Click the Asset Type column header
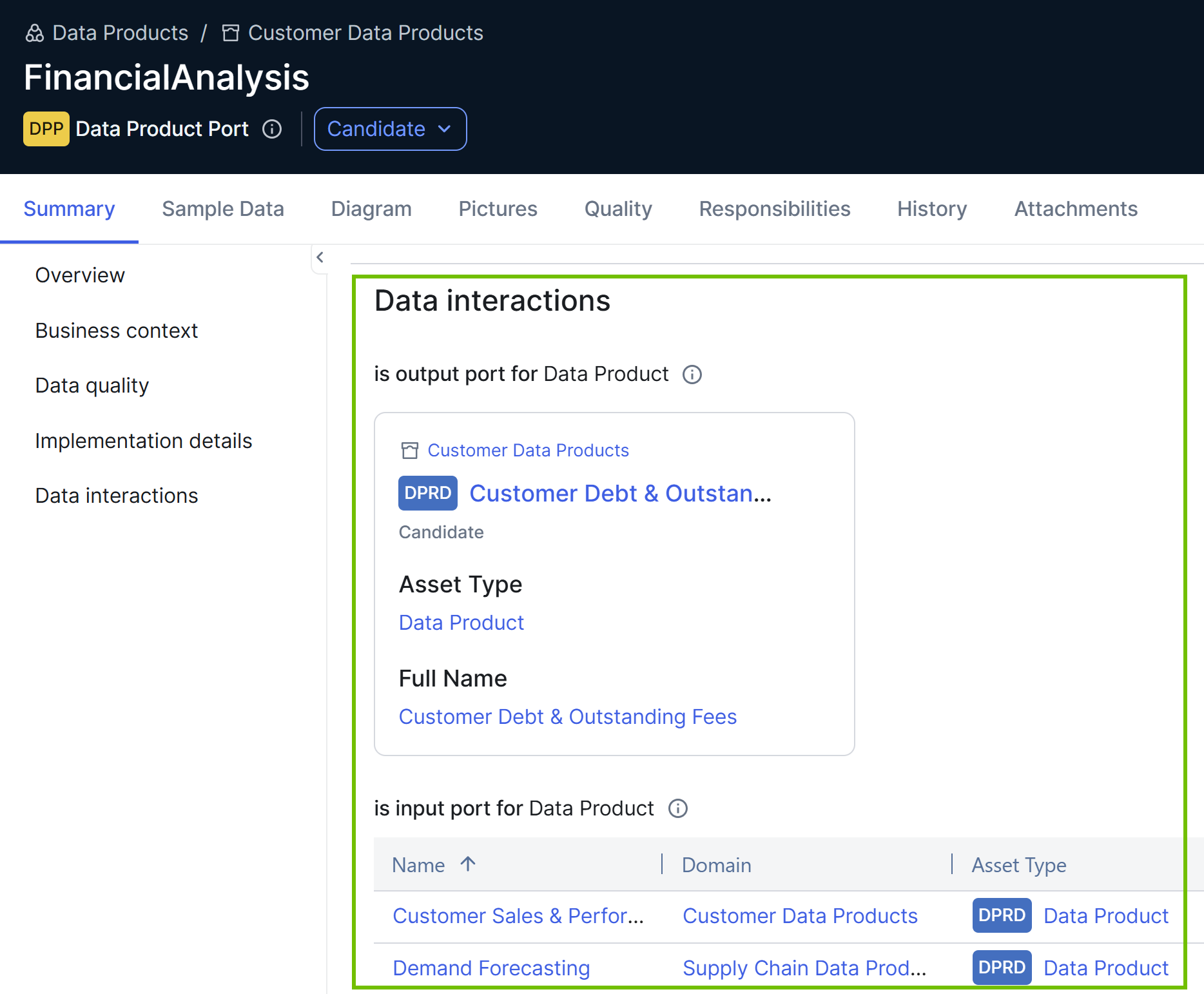 click(1019, 865)
